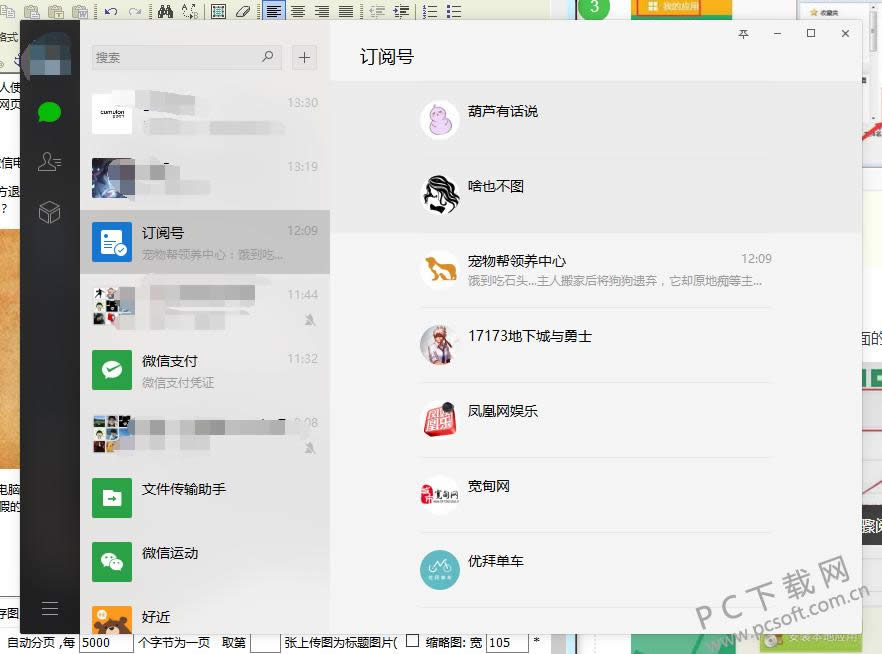
Task: Select 文件传输助手 in the chat list
Action: (205, 498)
